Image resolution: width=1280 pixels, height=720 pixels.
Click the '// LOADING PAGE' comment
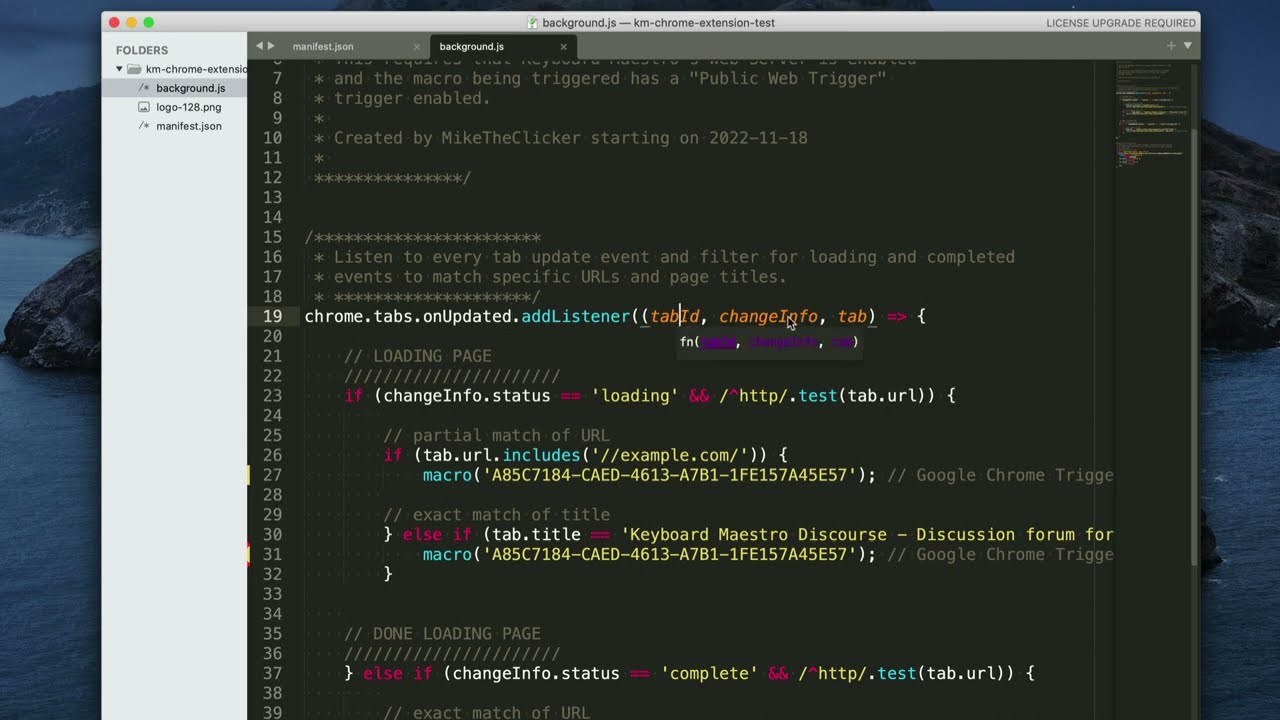click(418, 356)
